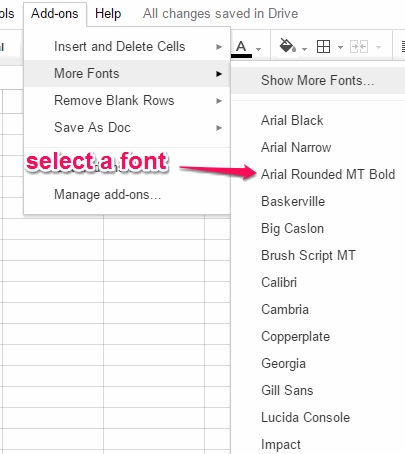Screen dimensions: 405x454
Task: Click the merge cells icon
Action: point(359,47)
